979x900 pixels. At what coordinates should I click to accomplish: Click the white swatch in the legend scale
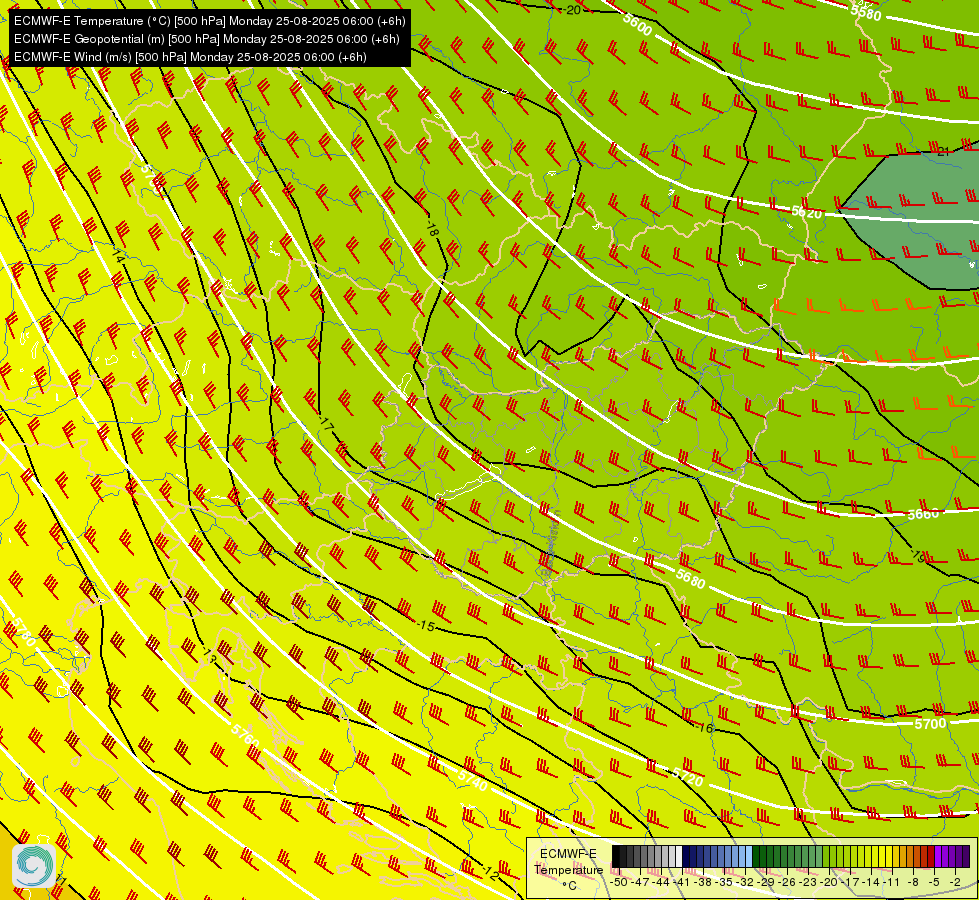tap(679, 856)
